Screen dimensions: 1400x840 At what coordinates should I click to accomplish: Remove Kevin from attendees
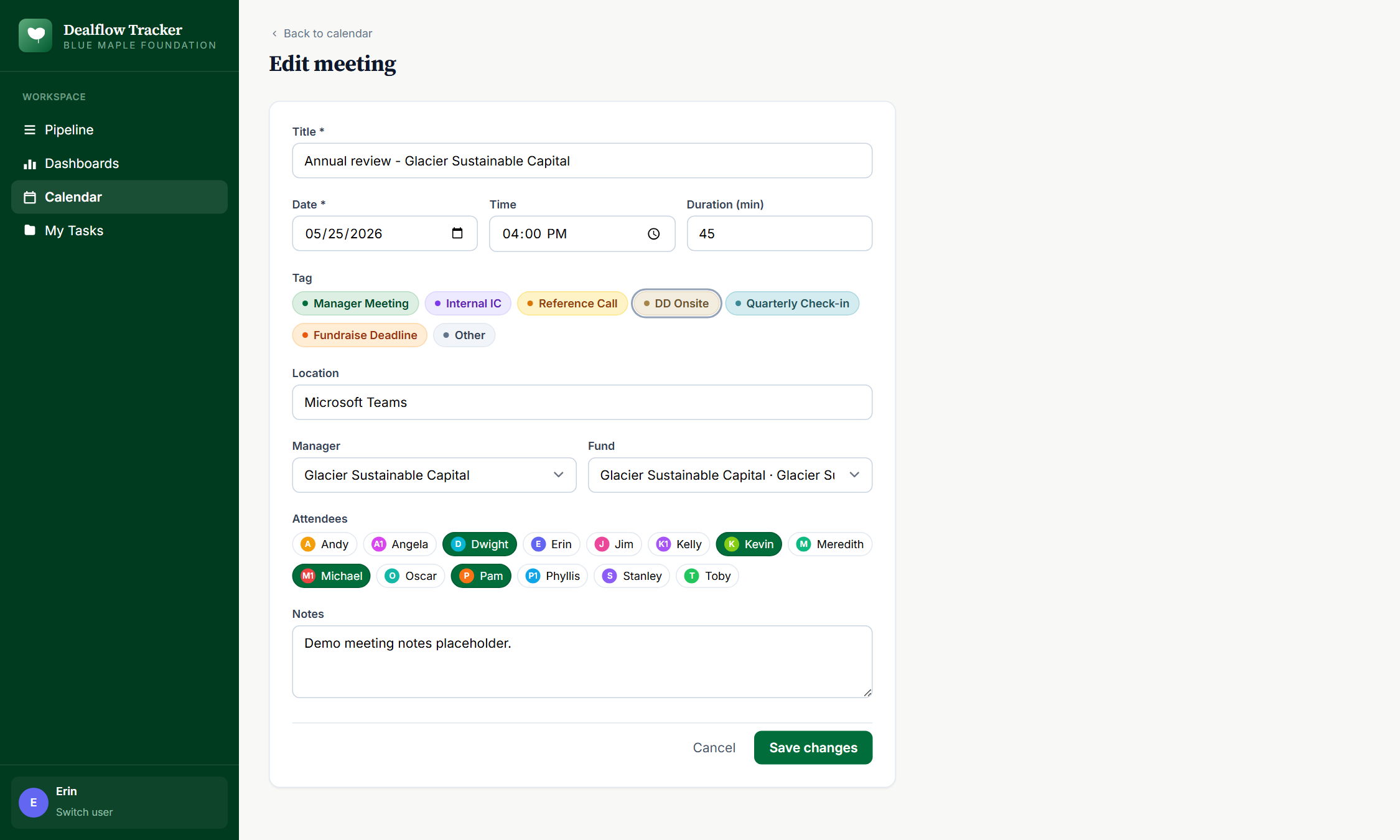point(749,544)
